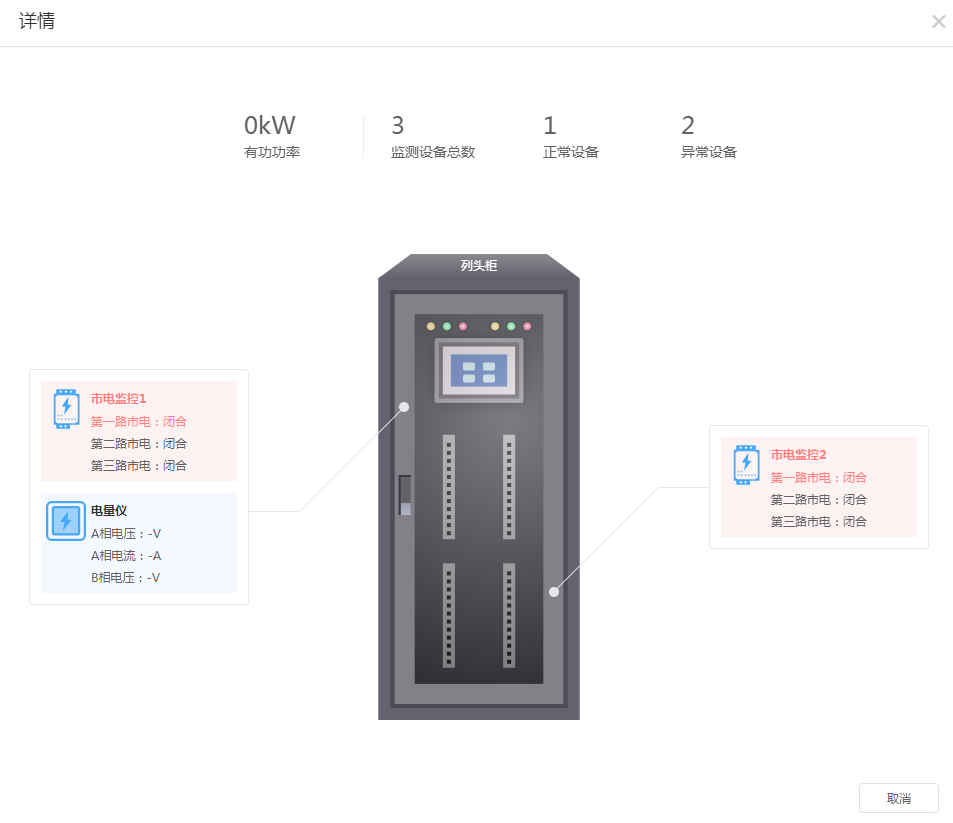Click the 列头柜 cabinet label

[x=479, y=266]
